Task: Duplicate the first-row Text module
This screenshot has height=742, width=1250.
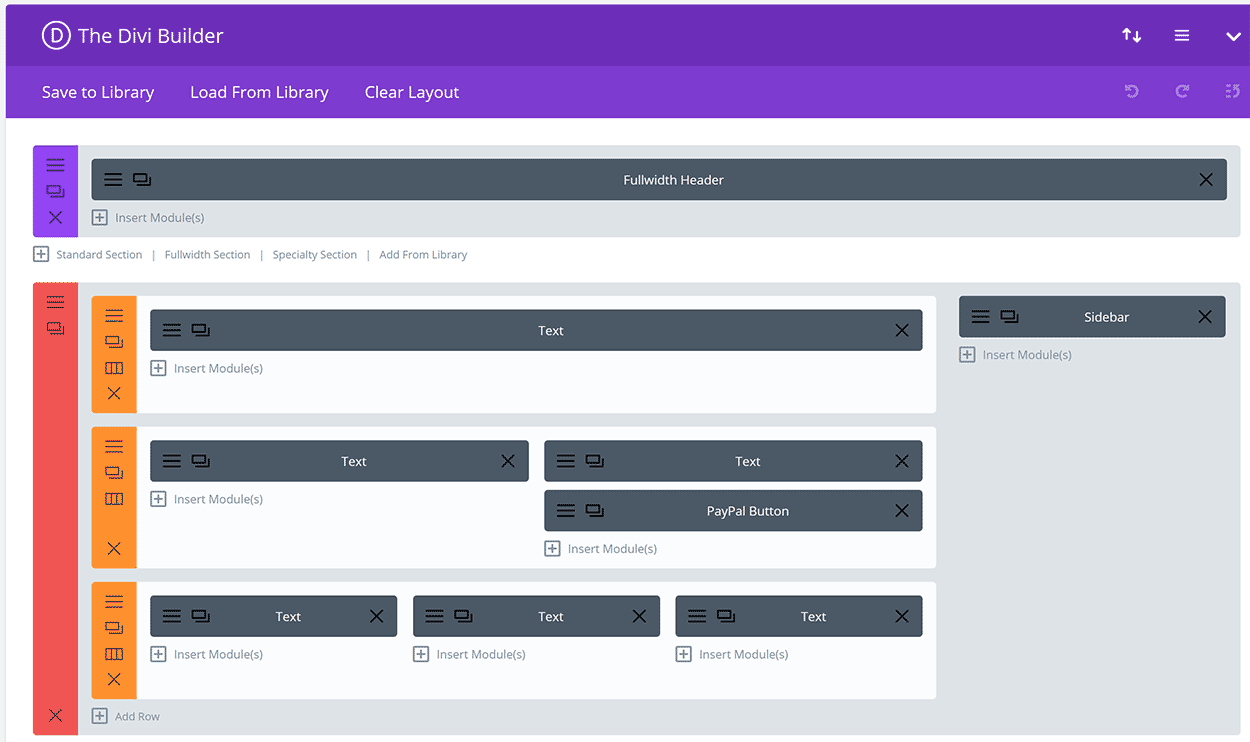Action: pos(201,330)
